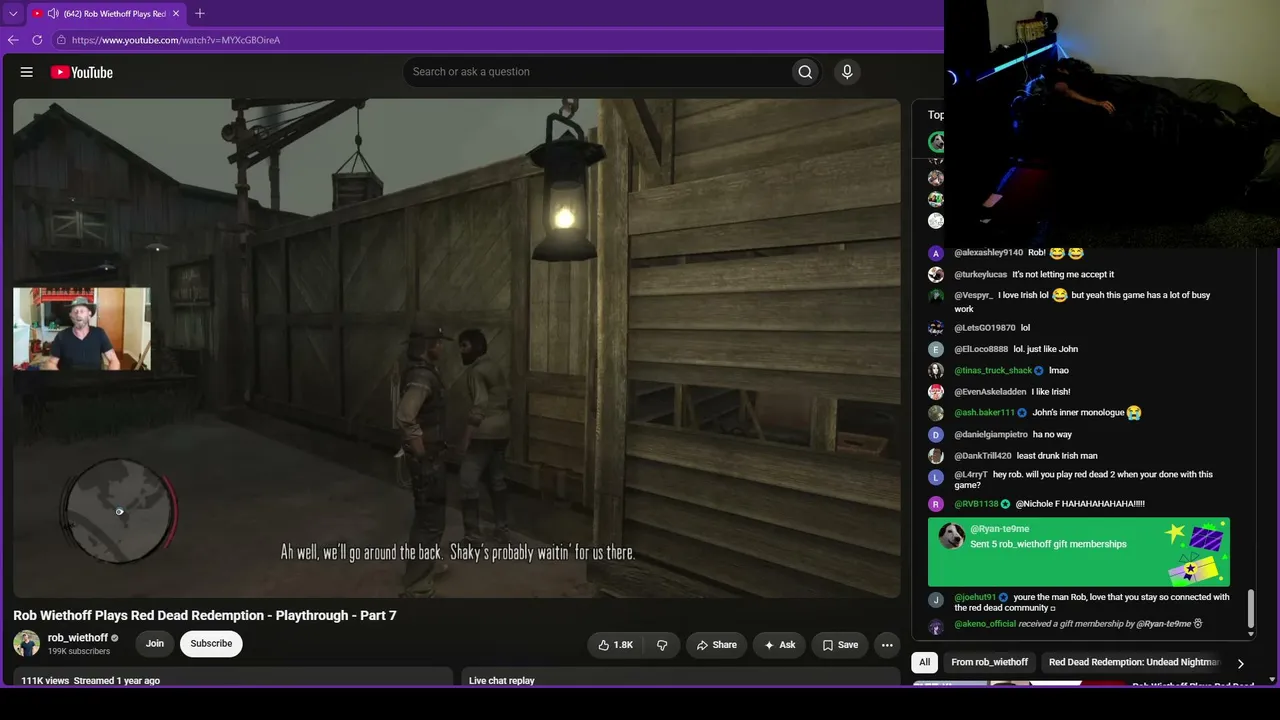The width and height of the screenshot is (1280, 720).
Task: Reload the YouTube page
Action: [37, 40]
